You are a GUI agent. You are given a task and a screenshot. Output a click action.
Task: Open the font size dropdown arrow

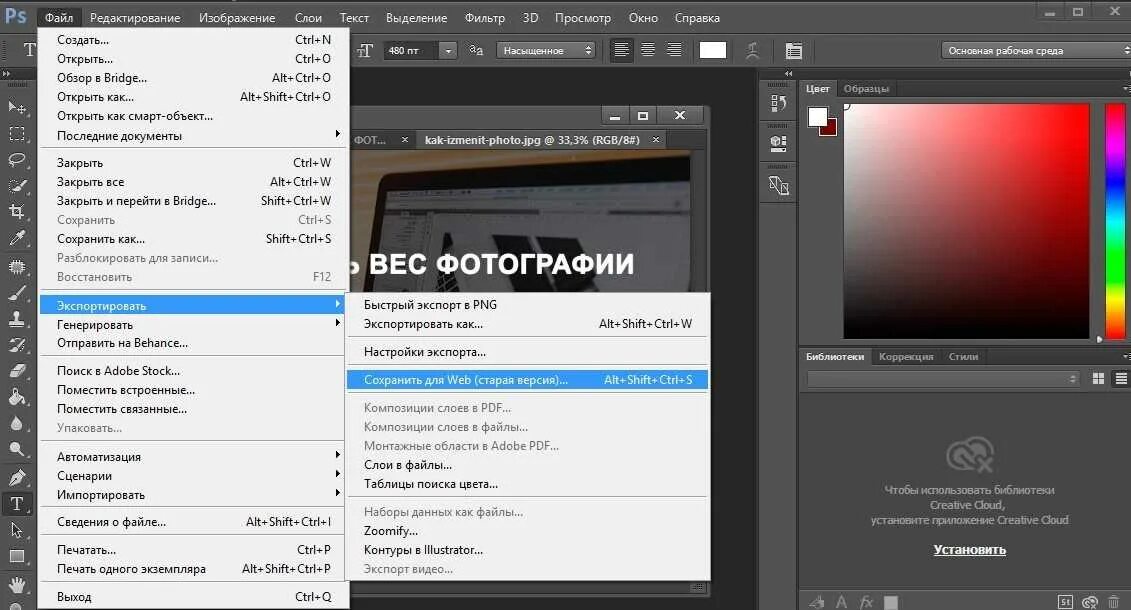click(448, 50)
